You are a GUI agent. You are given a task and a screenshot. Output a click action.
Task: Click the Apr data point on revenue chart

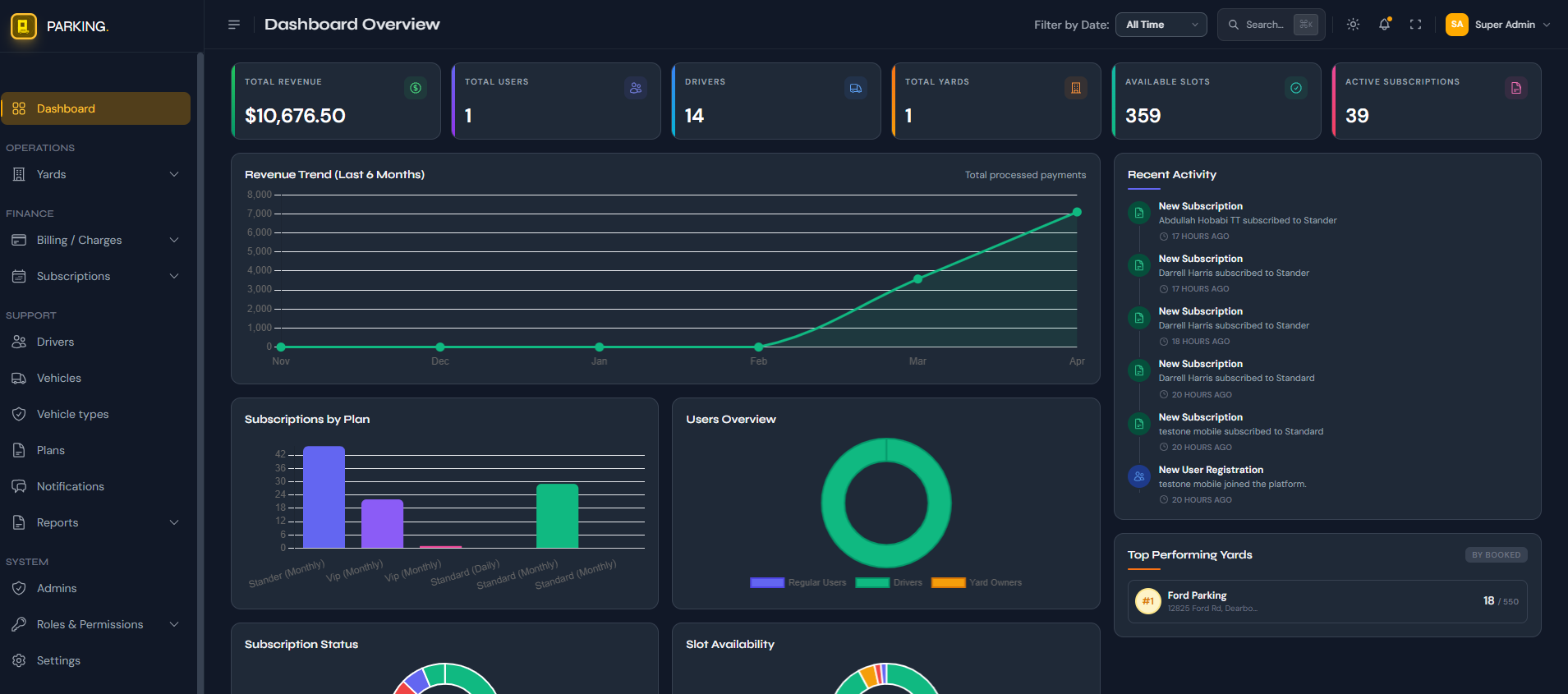point(1077,212)
